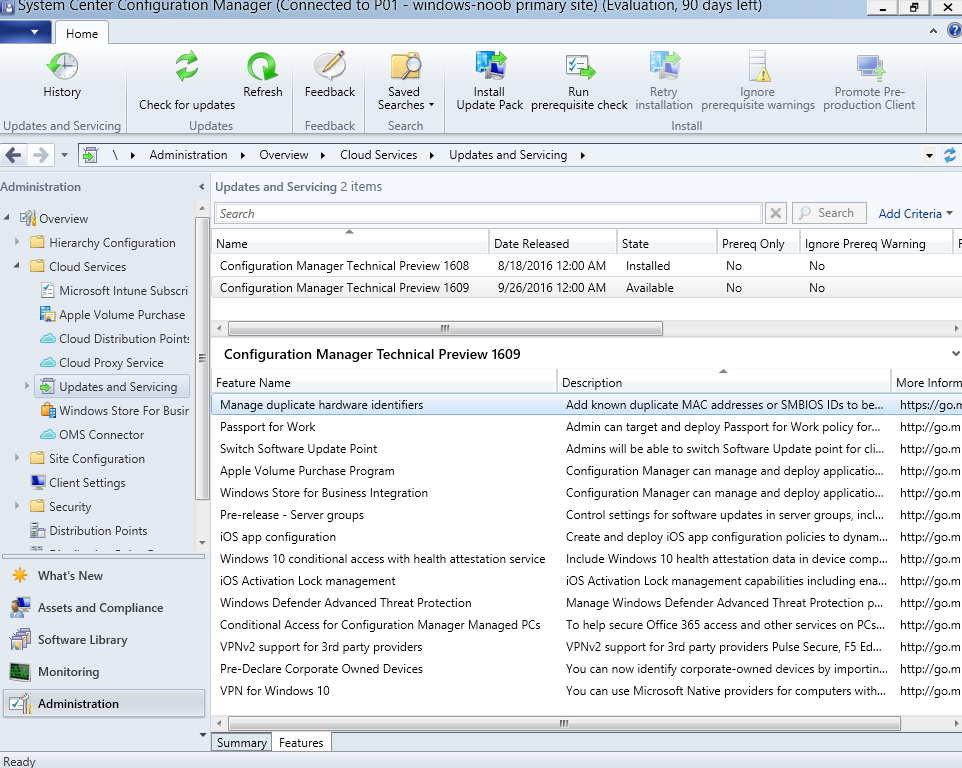
Task: Click Overview breadcrumb segment
Action: [283, 155]
